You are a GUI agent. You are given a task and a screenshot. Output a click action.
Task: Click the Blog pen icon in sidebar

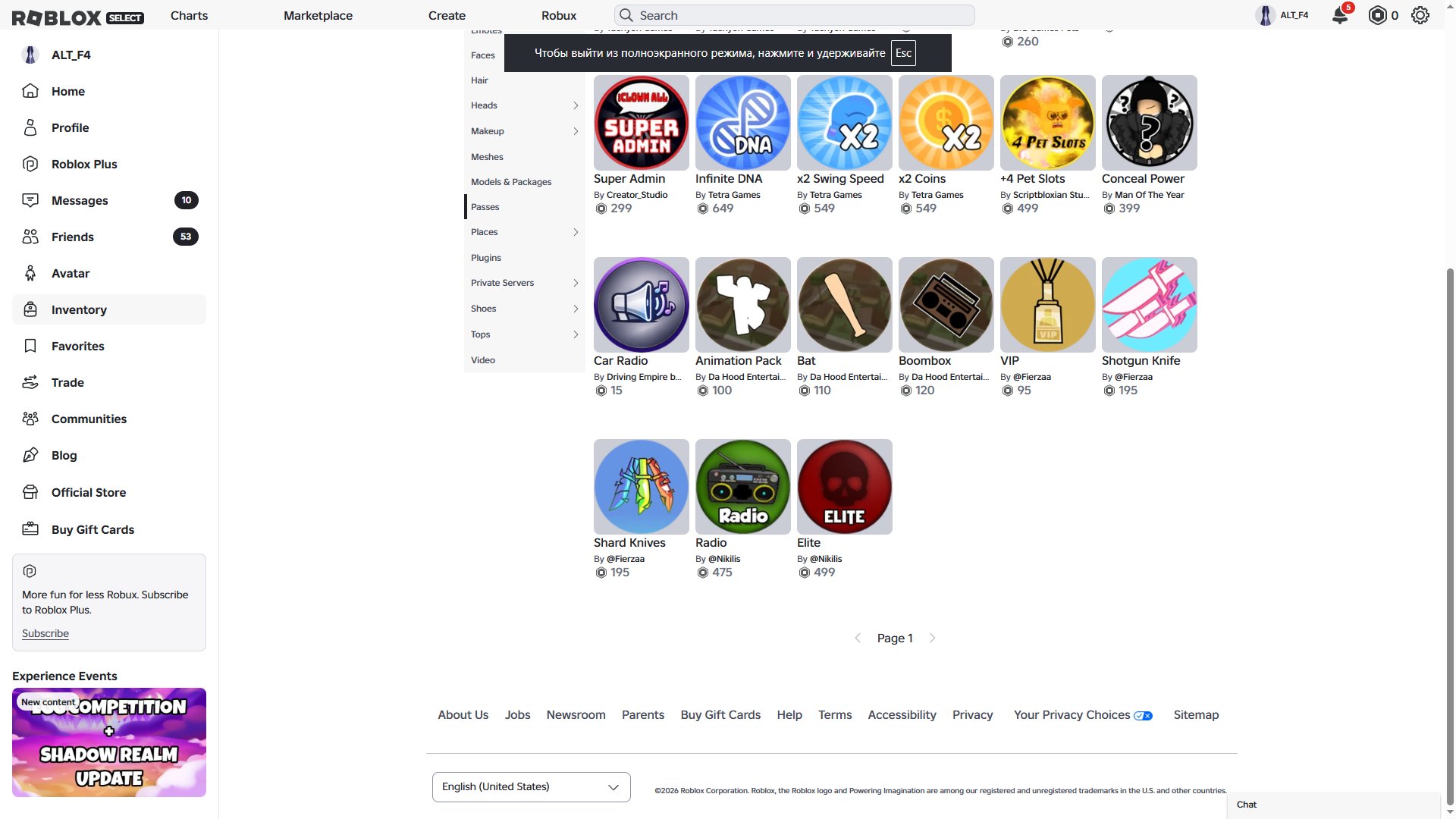coord(30,455)
